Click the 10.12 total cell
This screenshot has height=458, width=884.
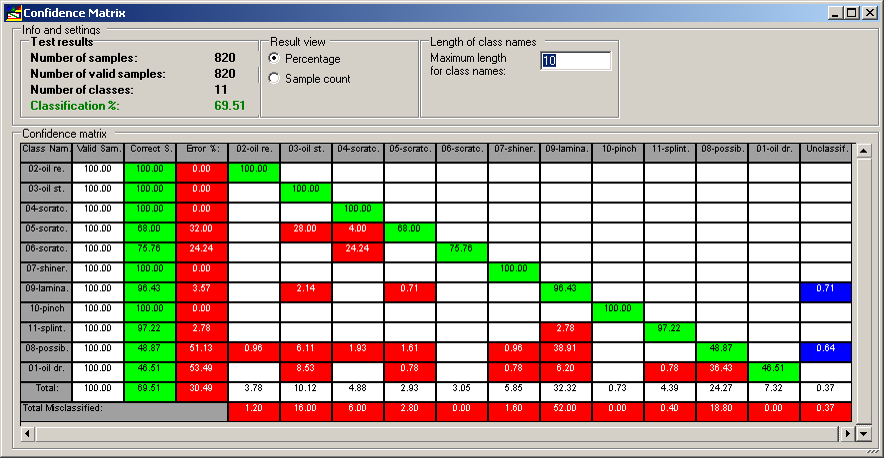306,392
